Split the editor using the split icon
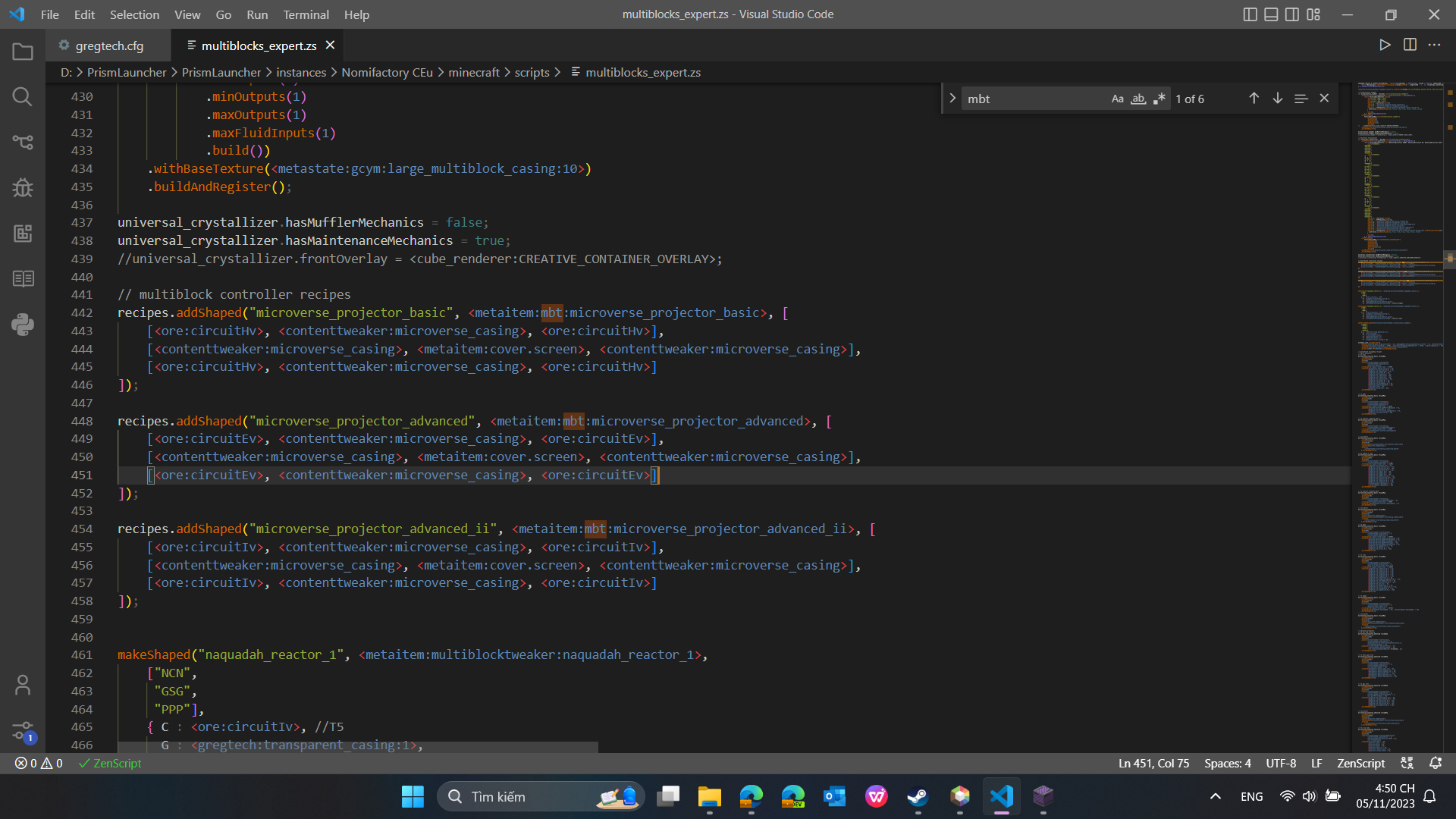This screenshot has width=1456, height=819. pyautogui.click(x=1410, y=45)
